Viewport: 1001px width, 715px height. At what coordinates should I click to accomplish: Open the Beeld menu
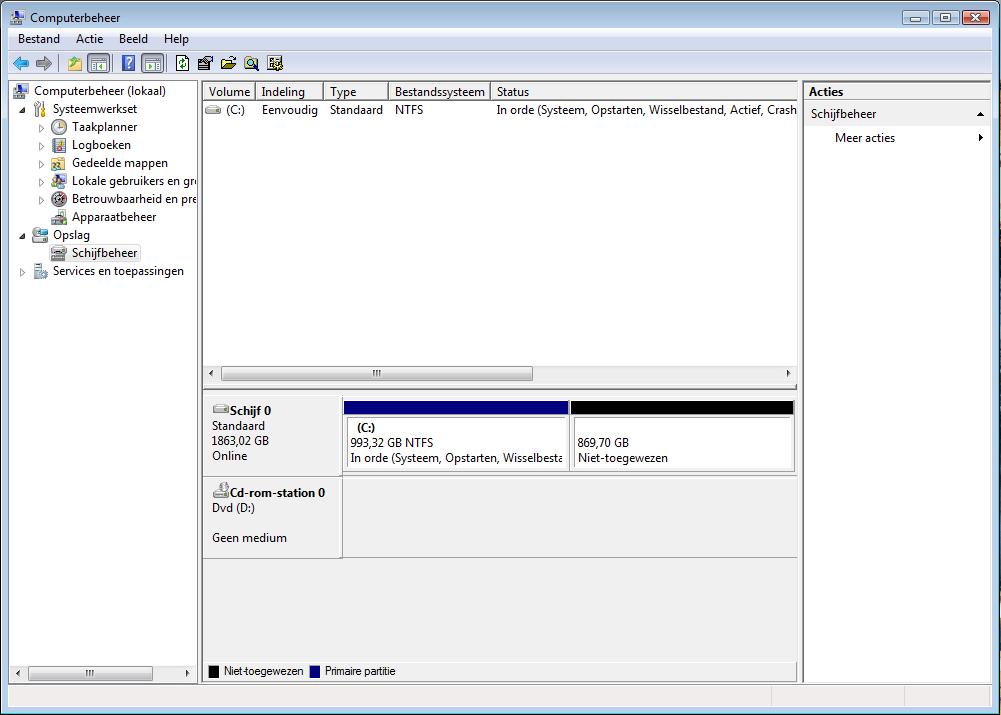(x=133, y=39)
